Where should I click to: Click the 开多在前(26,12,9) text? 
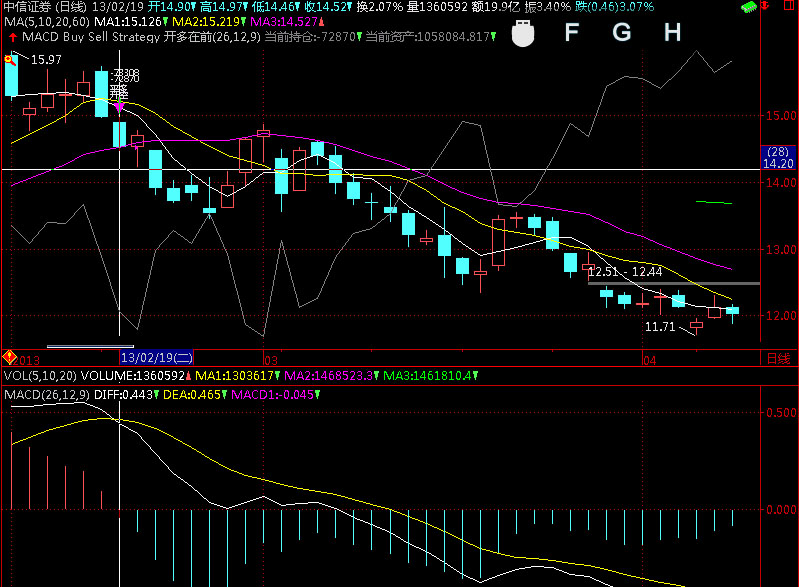pyautogui.click(x=212, y=37)
